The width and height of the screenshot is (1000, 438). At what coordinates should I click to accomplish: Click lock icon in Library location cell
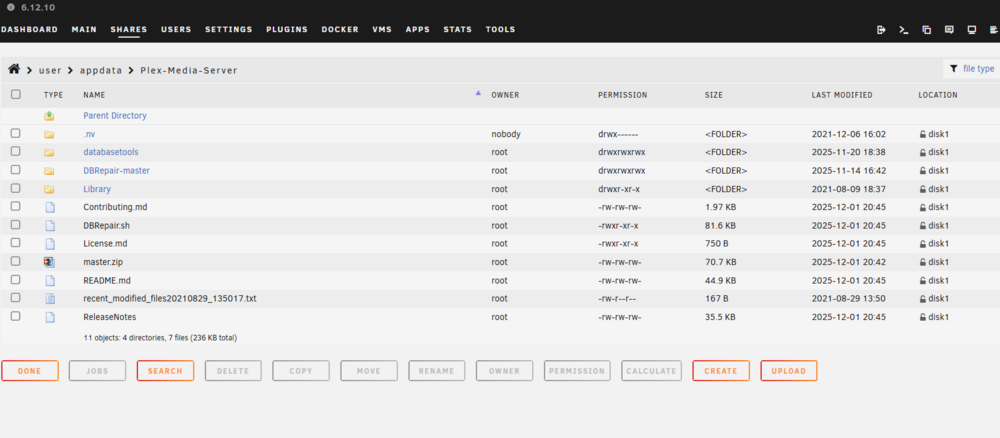(x=922, y=189)
